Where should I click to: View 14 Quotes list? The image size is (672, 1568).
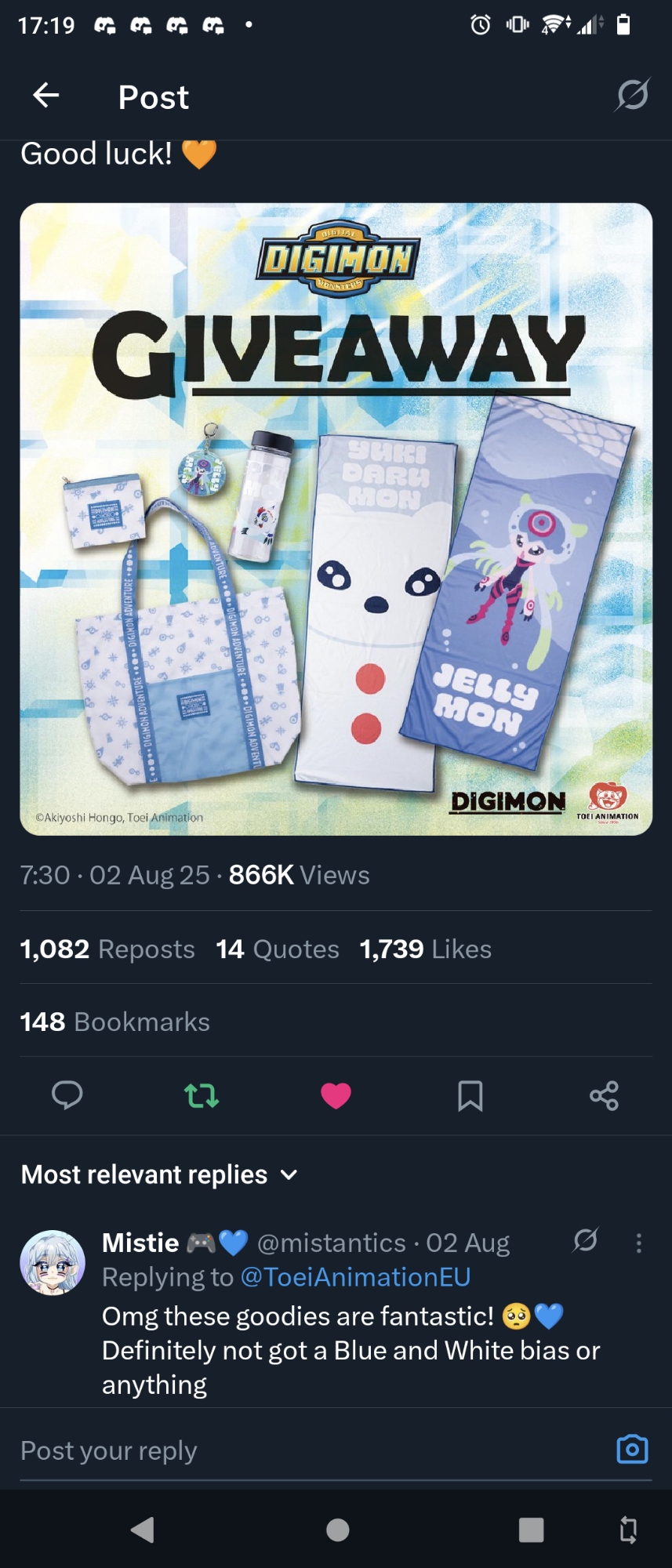pos(278,949)
